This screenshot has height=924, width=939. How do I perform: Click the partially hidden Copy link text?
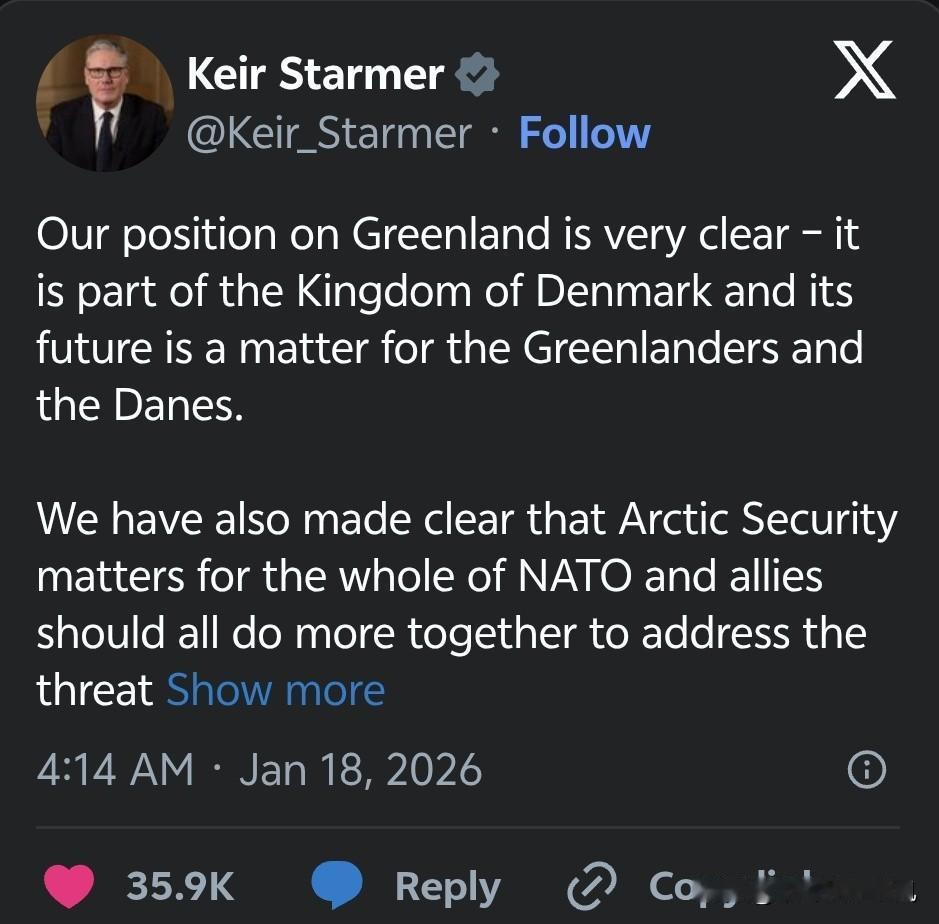click(760, 886)
